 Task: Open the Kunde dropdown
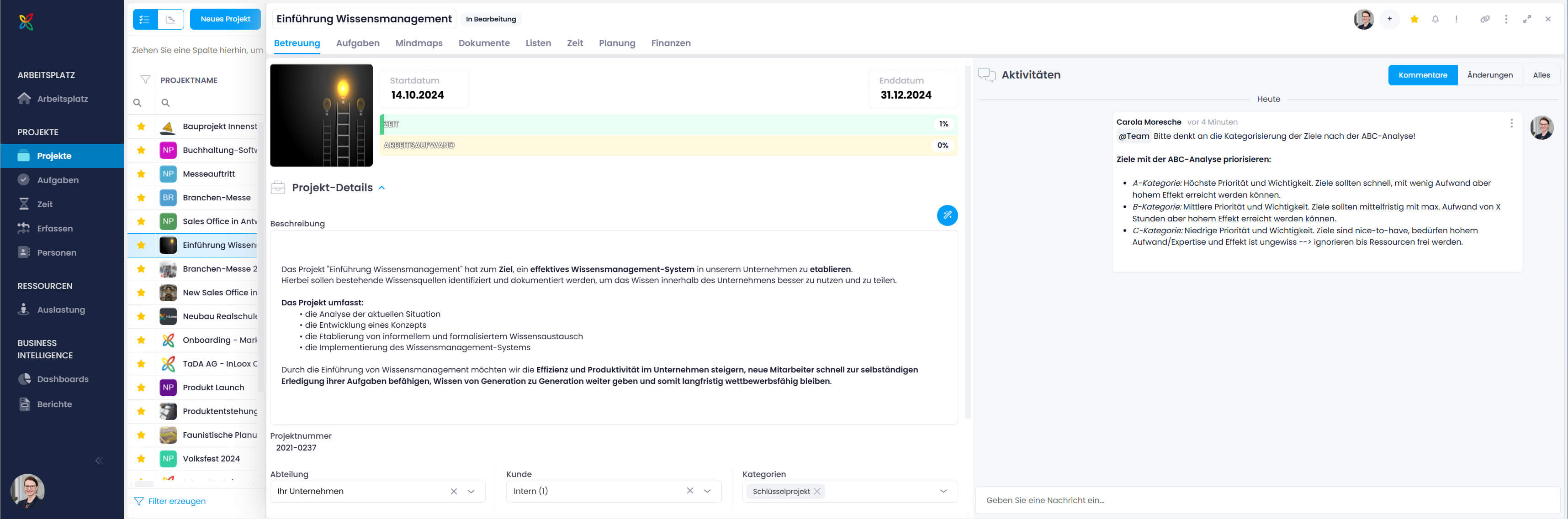point(707,491)
